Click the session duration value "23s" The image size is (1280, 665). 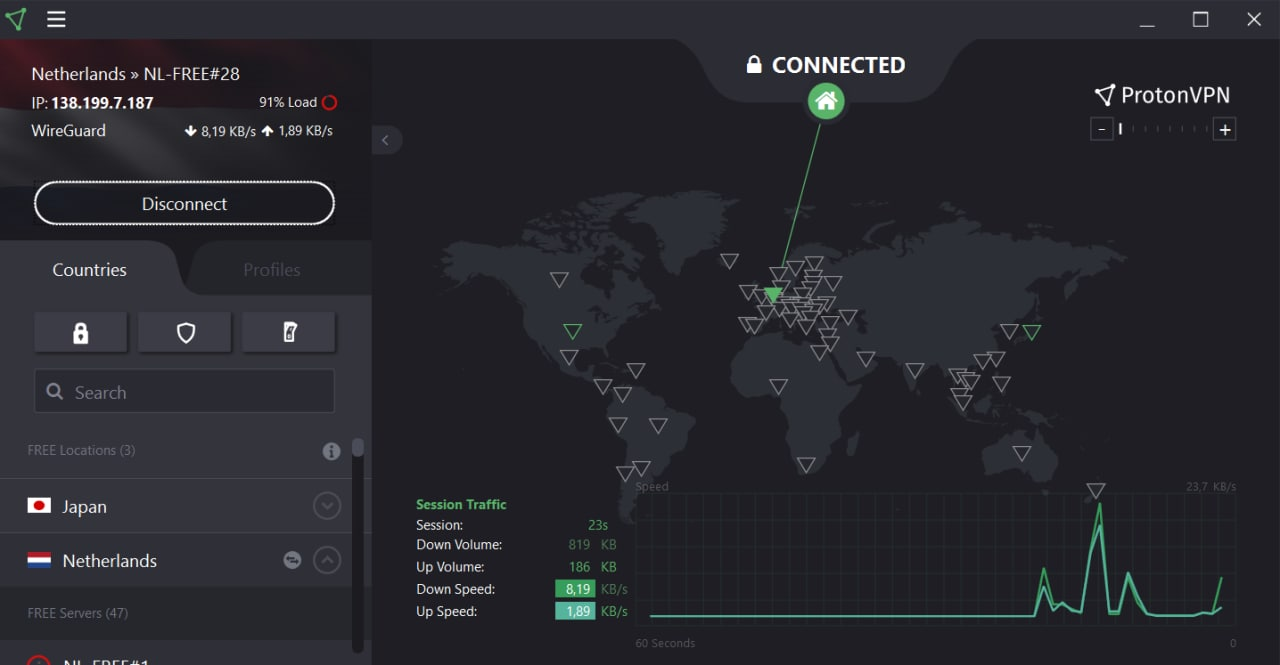pyautogui.click(x=598, y=524)
